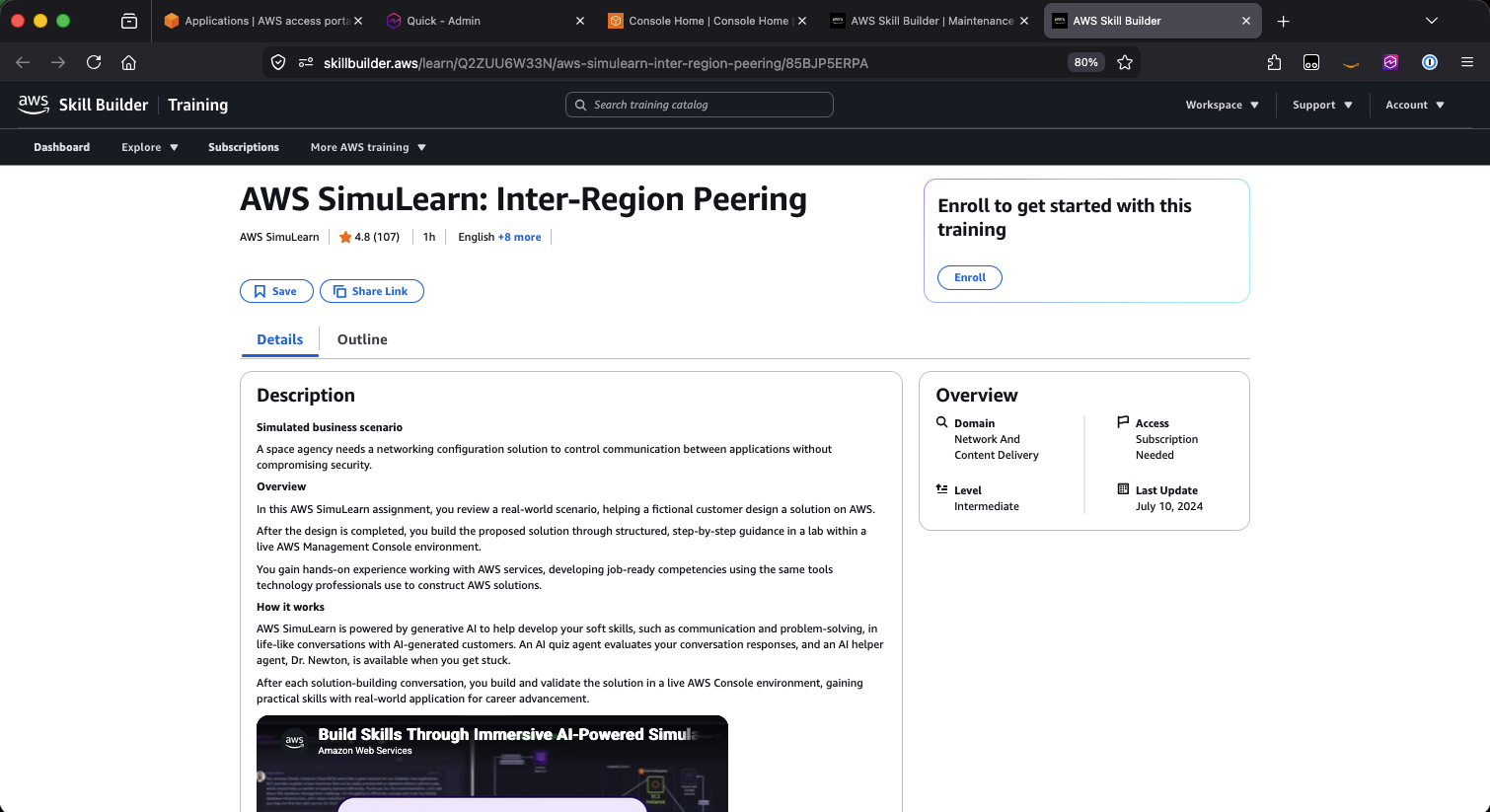Open the Firefox sidebar panel icon
This screenshot has height=812, width=1490.
tap(129, 21)
